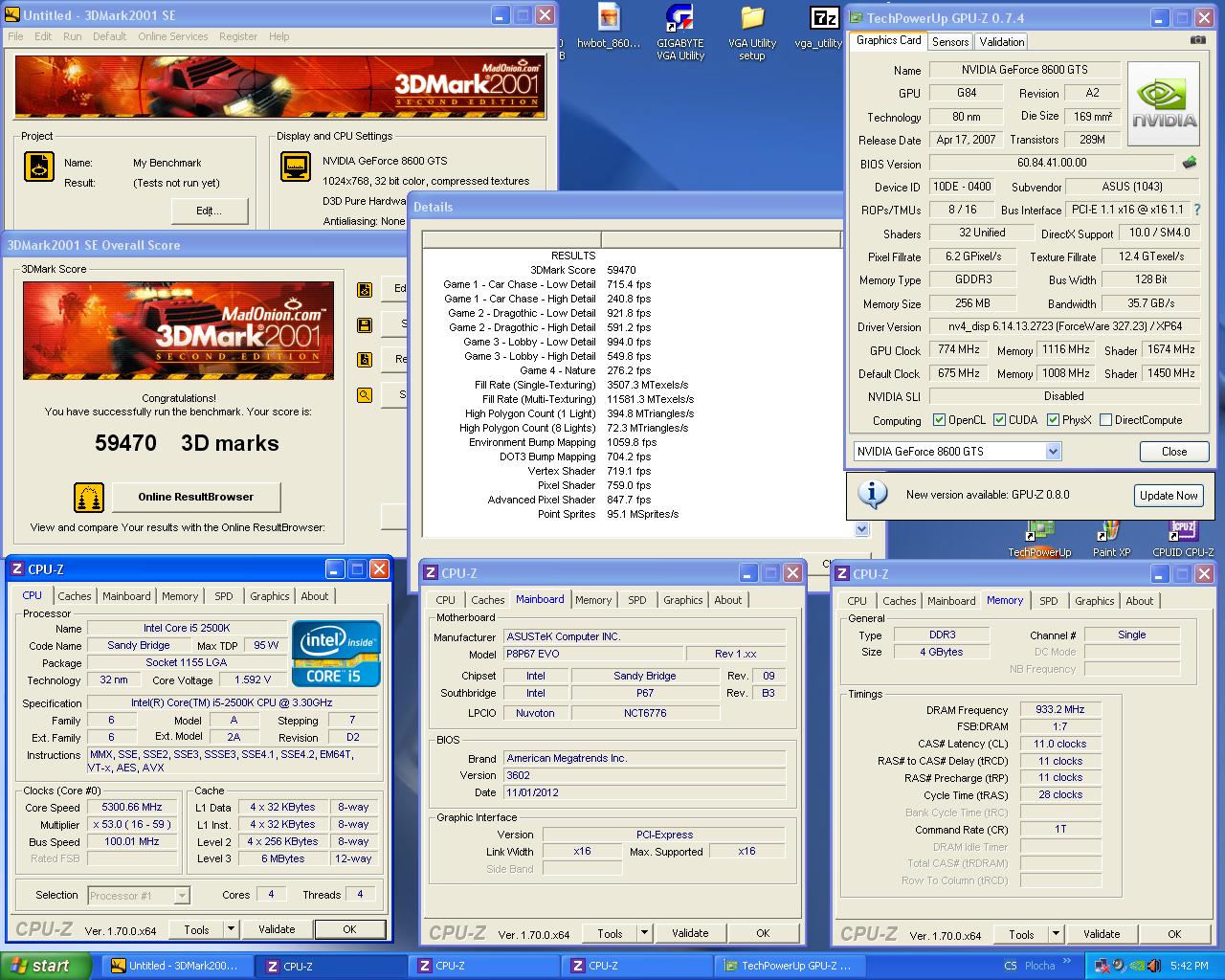Click the third side icon in the score window
The height and width of the screenshot is (980, 1225).
point(365,360)
